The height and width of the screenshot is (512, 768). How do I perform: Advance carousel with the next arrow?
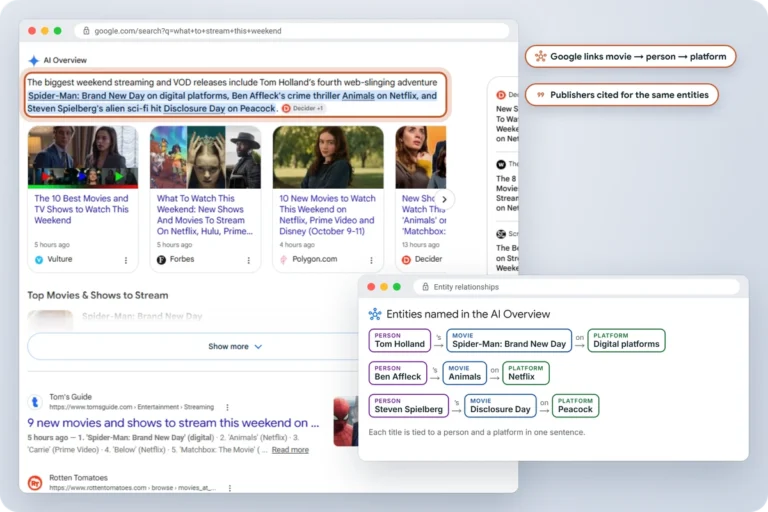pyautogui.click(x=444, y=199)
